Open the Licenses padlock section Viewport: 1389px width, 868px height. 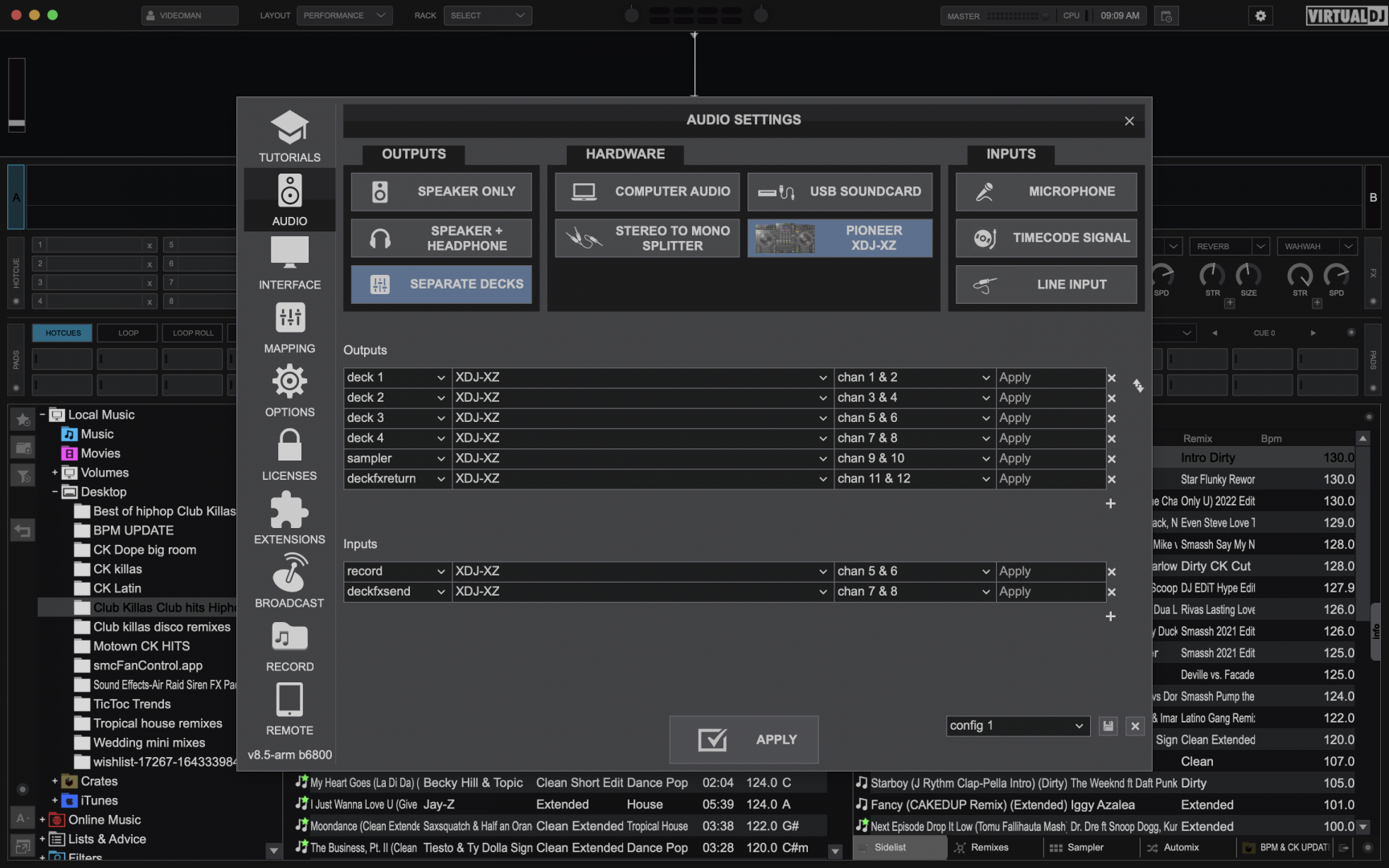pos(289,453)
